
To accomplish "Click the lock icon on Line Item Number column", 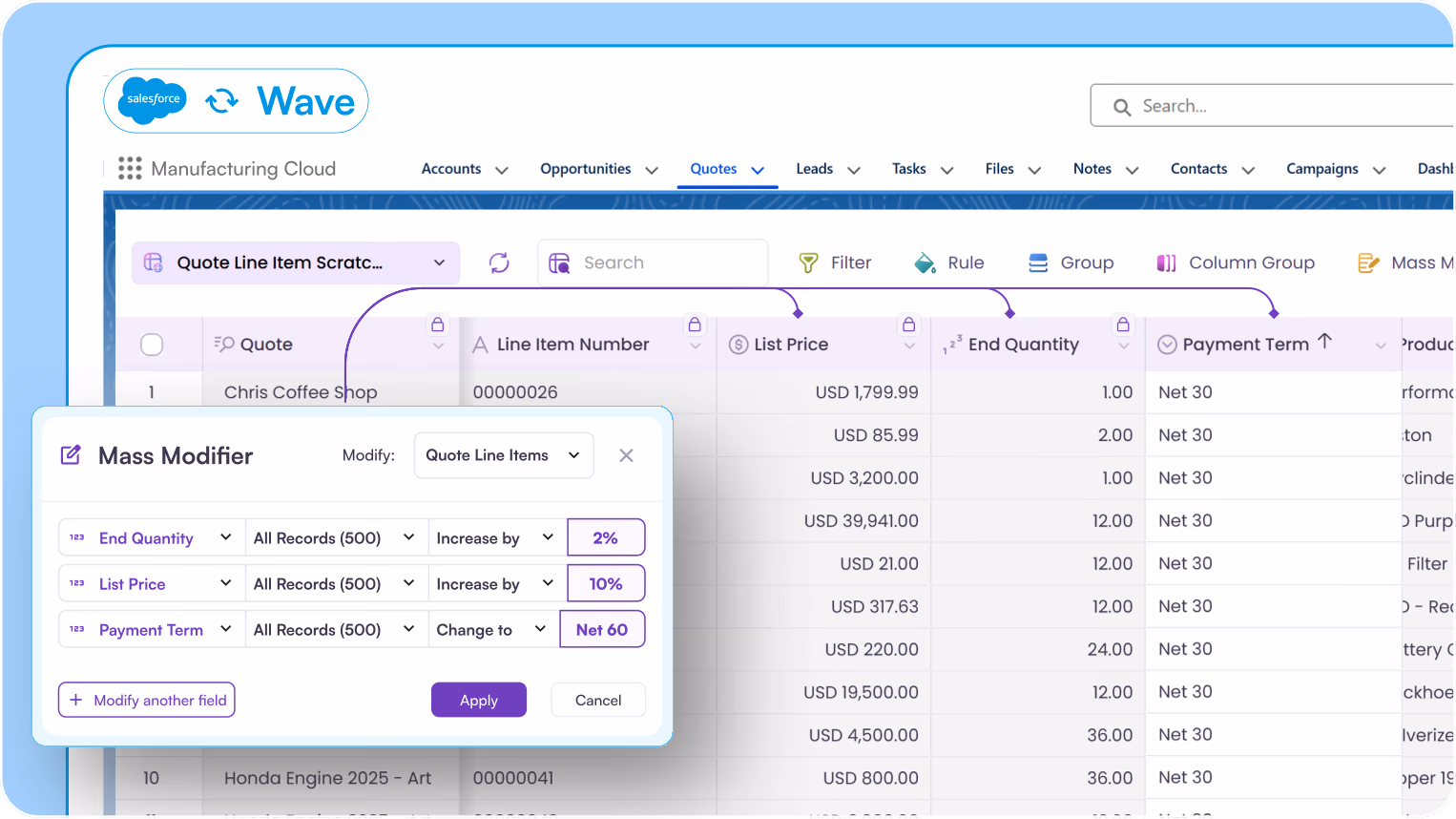I will tap(695, 325).
